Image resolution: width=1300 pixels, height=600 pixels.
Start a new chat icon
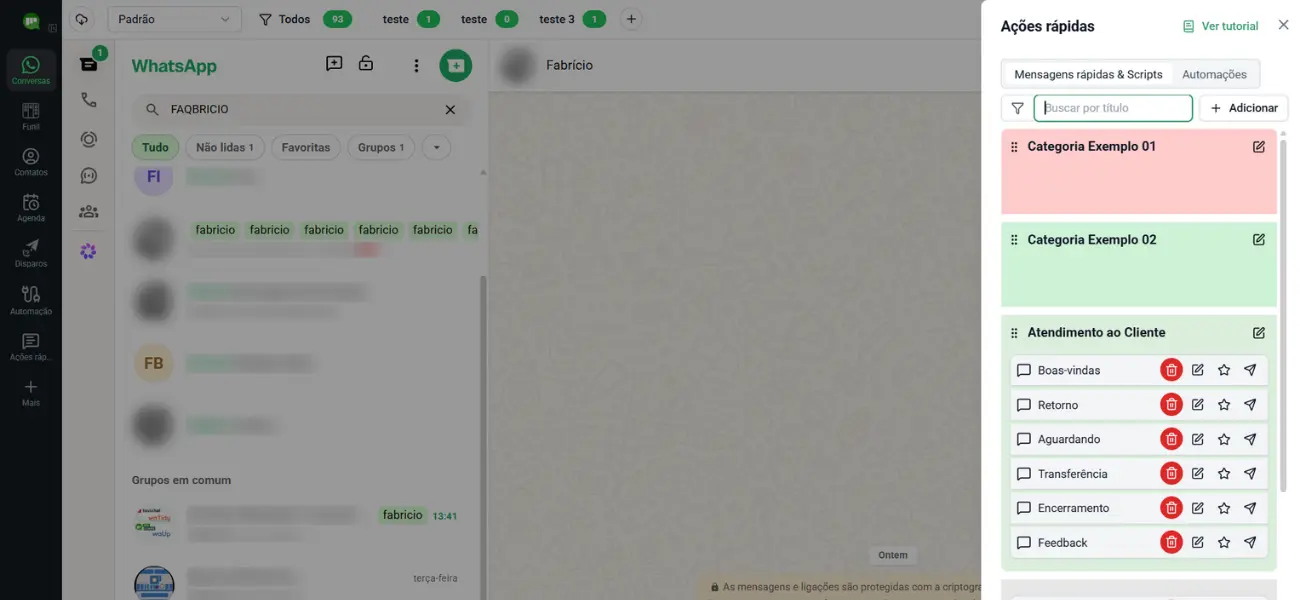334,64
